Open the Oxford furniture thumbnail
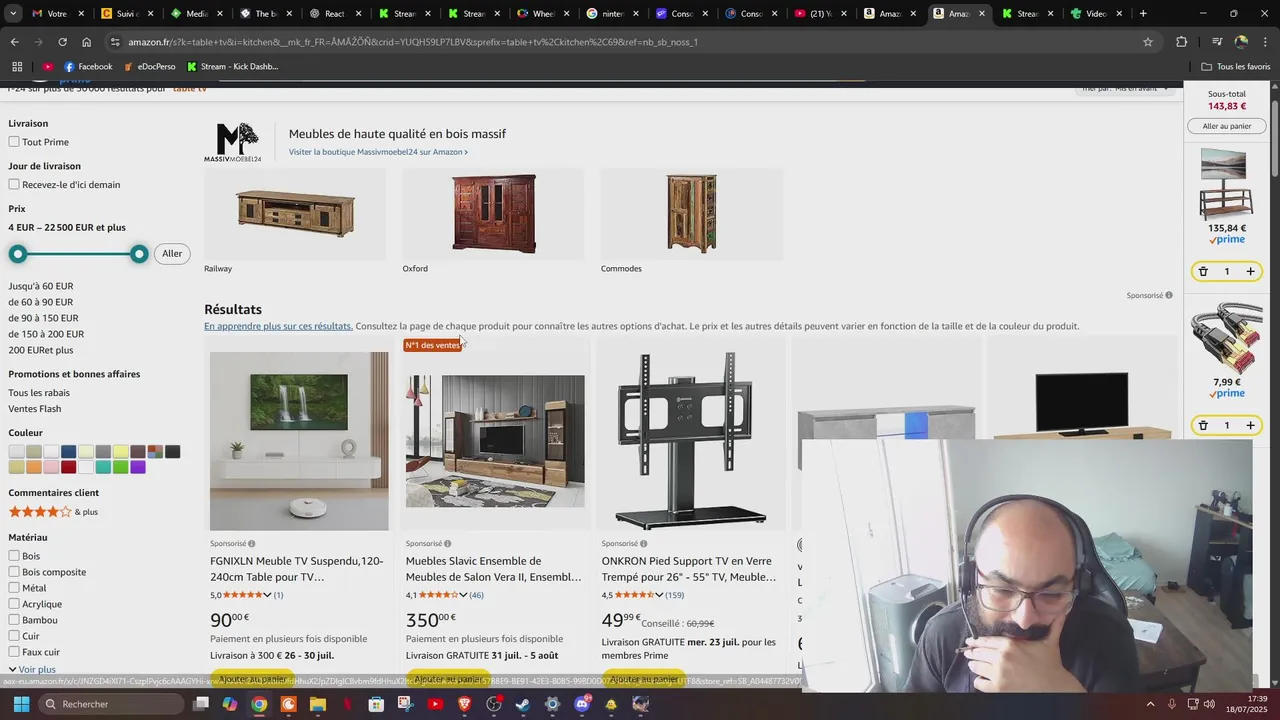This screenshot has height=720, width=1280. click(493, 214)
